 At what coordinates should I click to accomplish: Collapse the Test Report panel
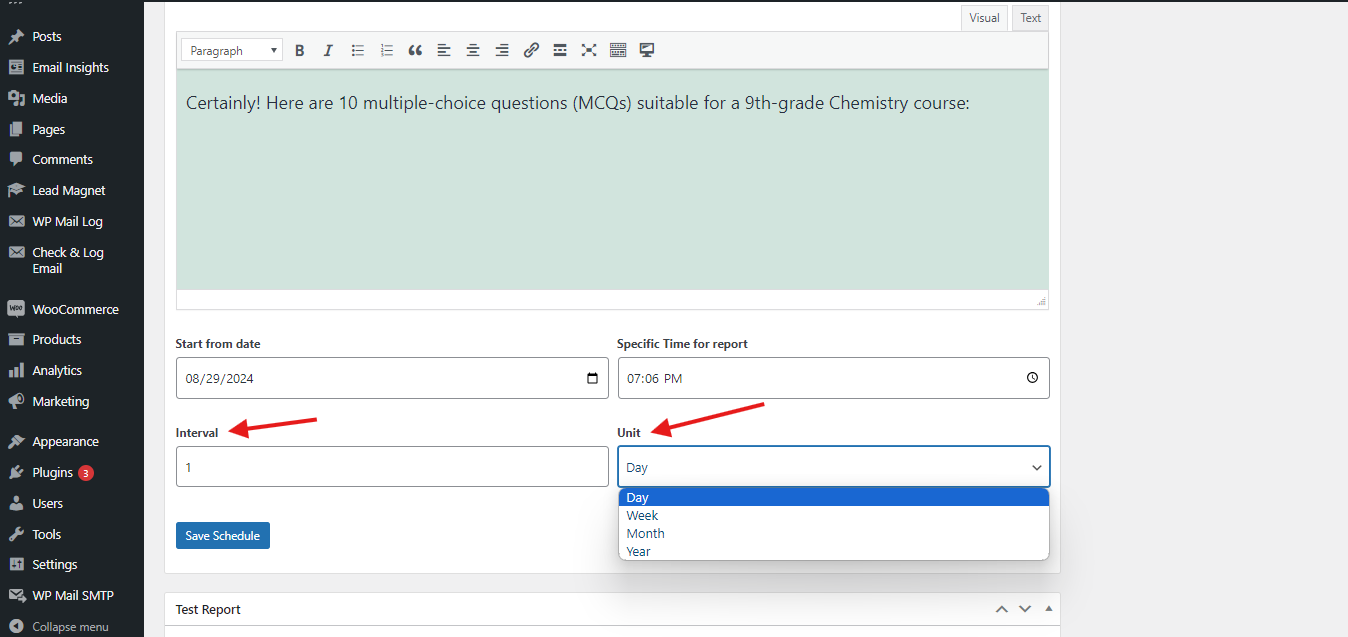pyautogui.click(x=1048, y=609)
